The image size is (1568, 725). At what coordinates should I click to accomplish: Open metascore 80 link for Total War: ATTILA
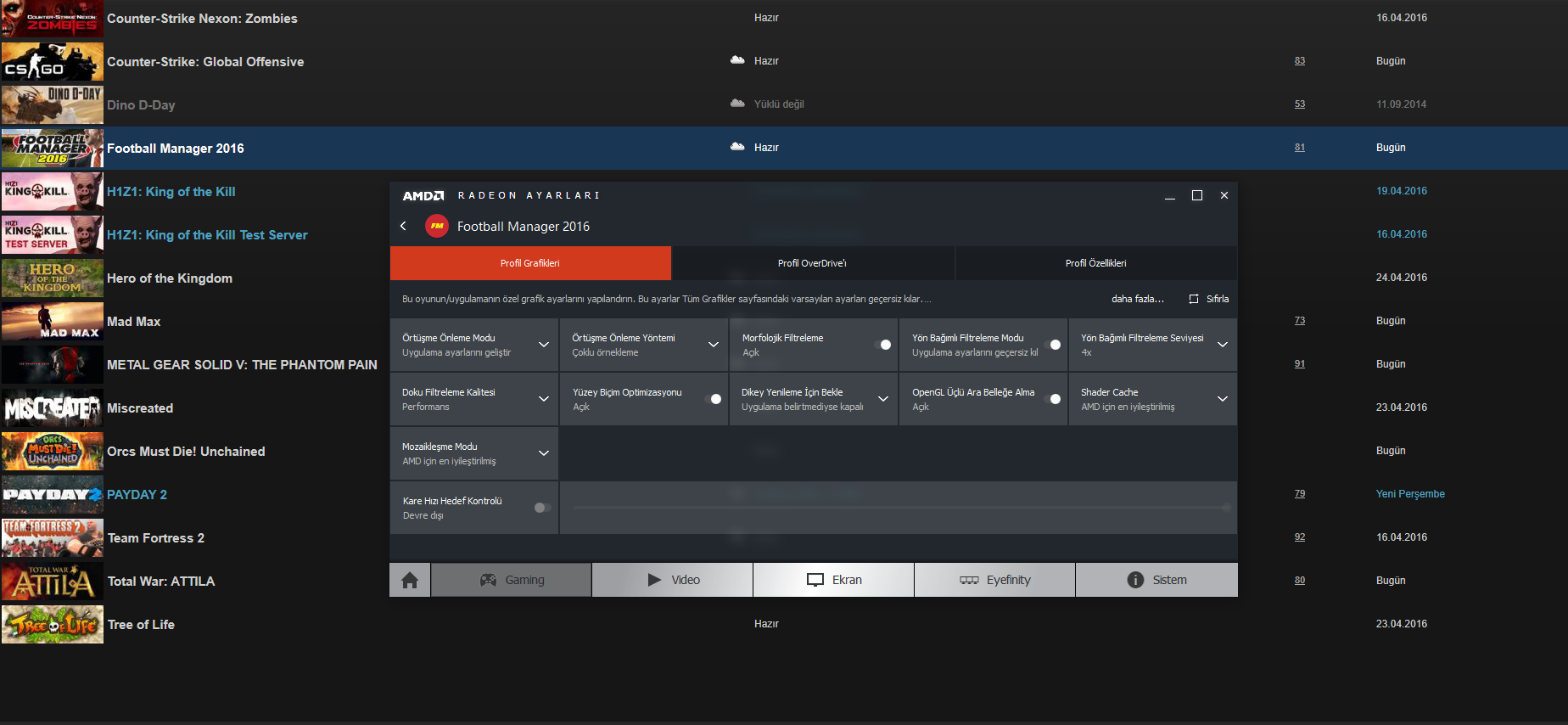[x=1300, y=581]
